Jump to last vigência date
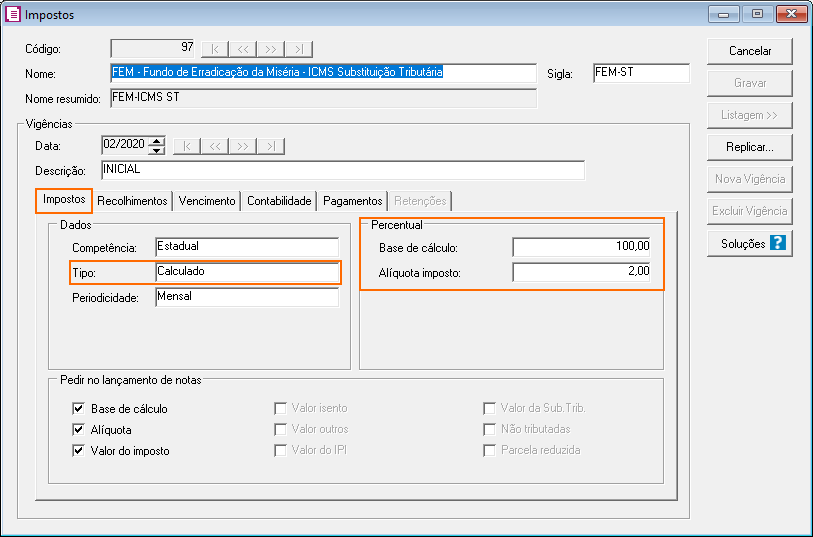 (271, 146)
